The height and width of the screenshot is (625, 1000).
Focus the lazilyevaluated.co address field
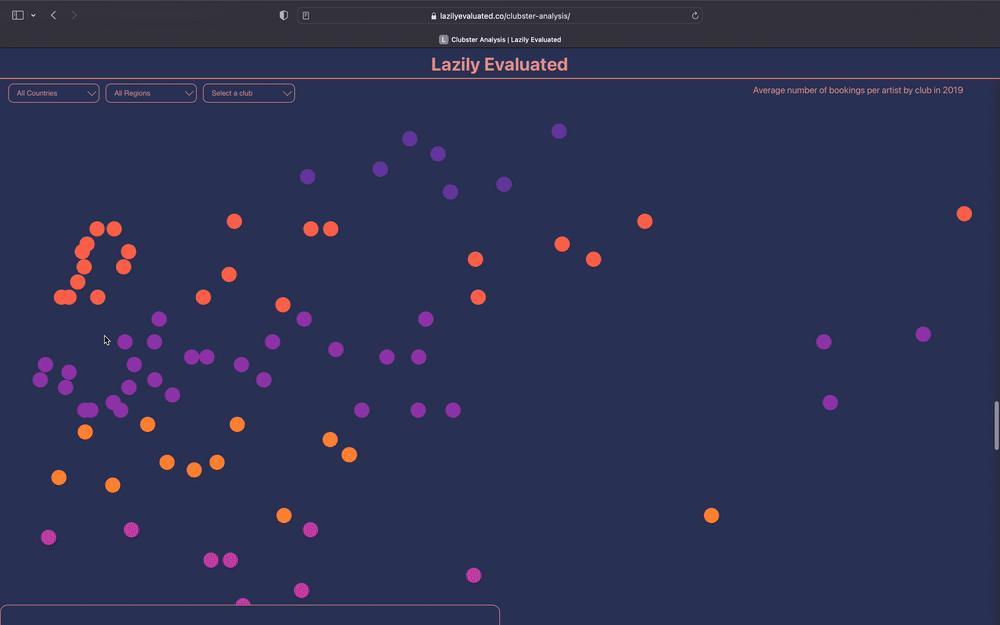(499, 15)
